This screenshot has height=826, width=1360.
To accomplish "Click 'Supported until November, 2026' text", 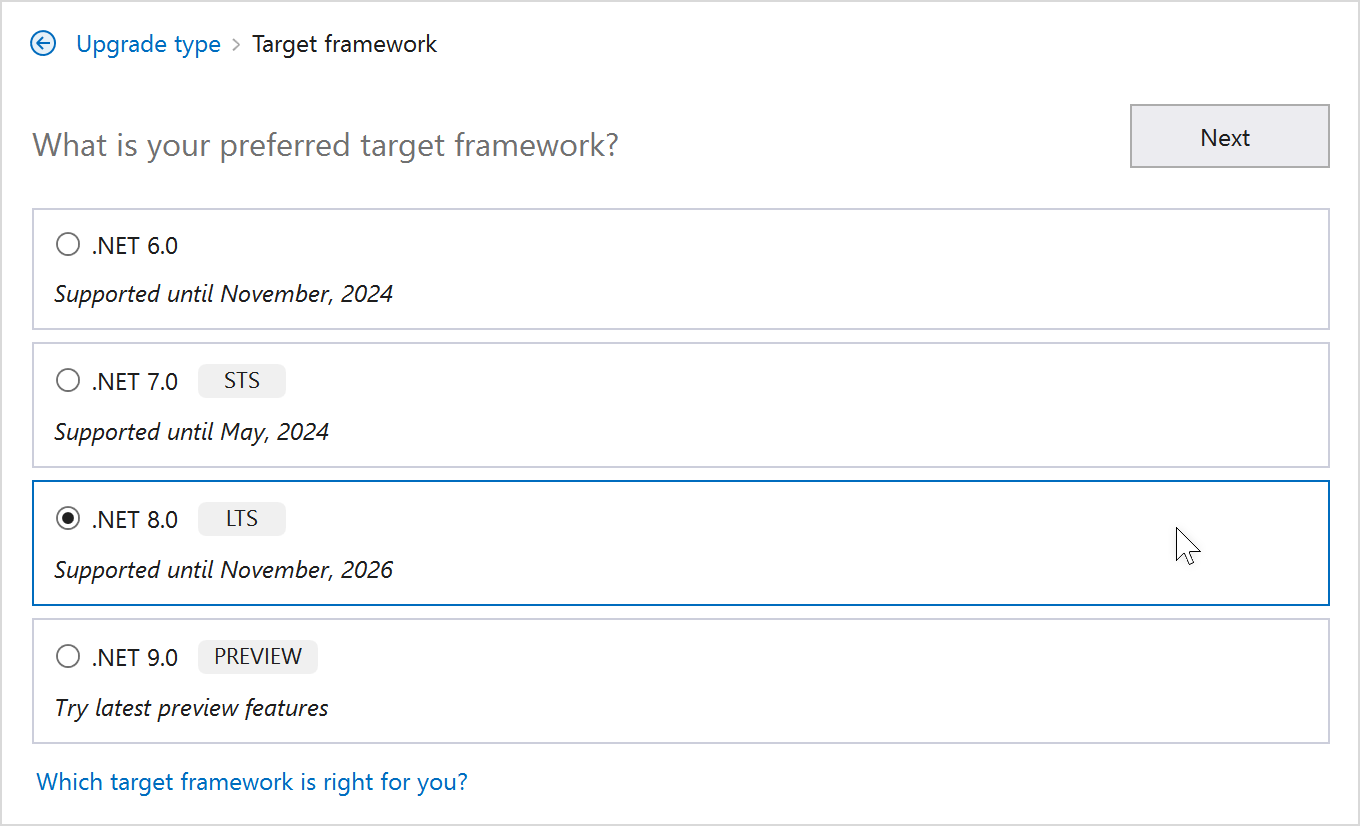I will [x=224, y=570].
